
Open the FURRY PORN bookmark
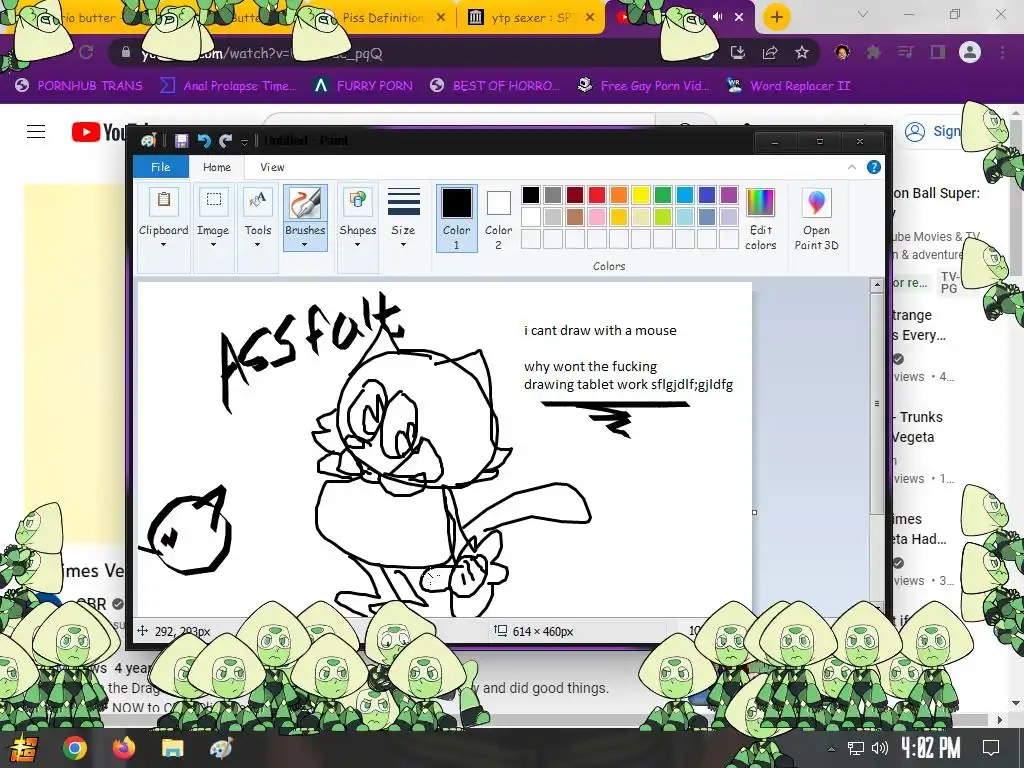364,86
